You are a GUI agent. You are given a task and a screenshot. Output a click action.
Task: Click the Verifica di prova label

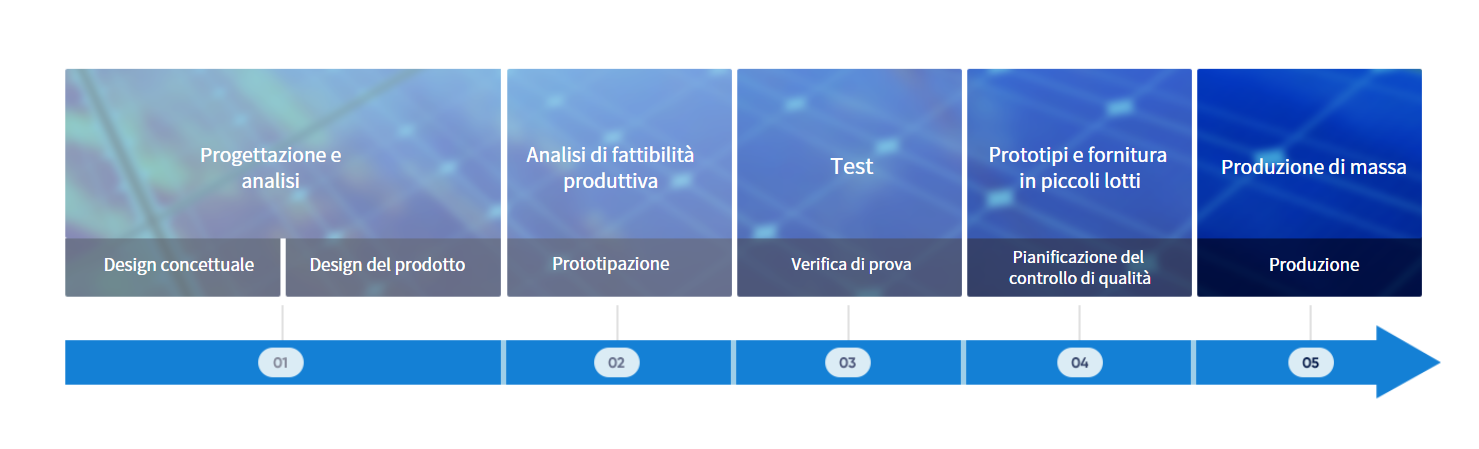851,266
